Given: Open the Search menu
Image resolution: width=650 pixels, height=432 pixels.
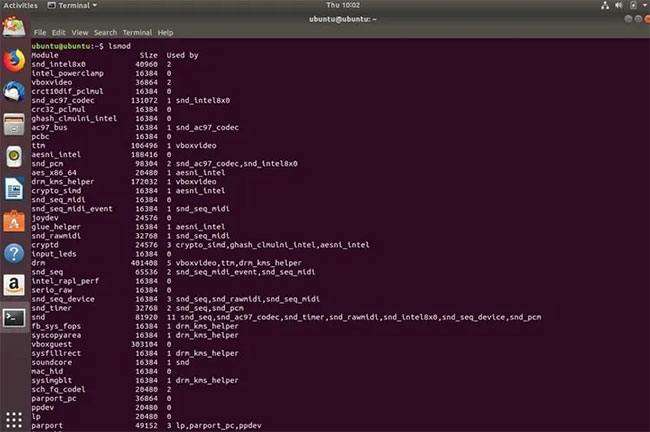Looking at the screenshot, I should 105,32.
